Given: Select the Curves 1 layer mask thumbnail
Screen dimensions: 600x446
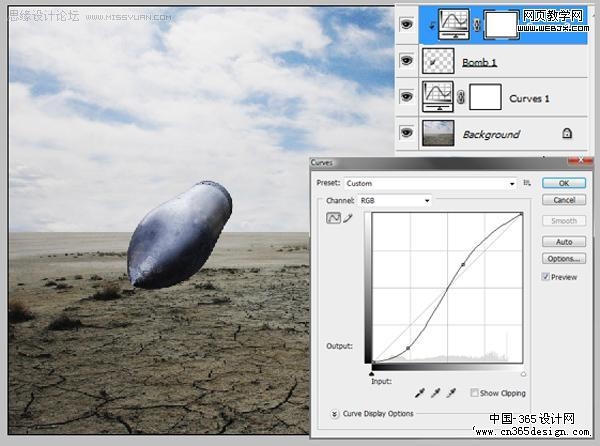Looking at the screenshot, I should pos(485,97).
